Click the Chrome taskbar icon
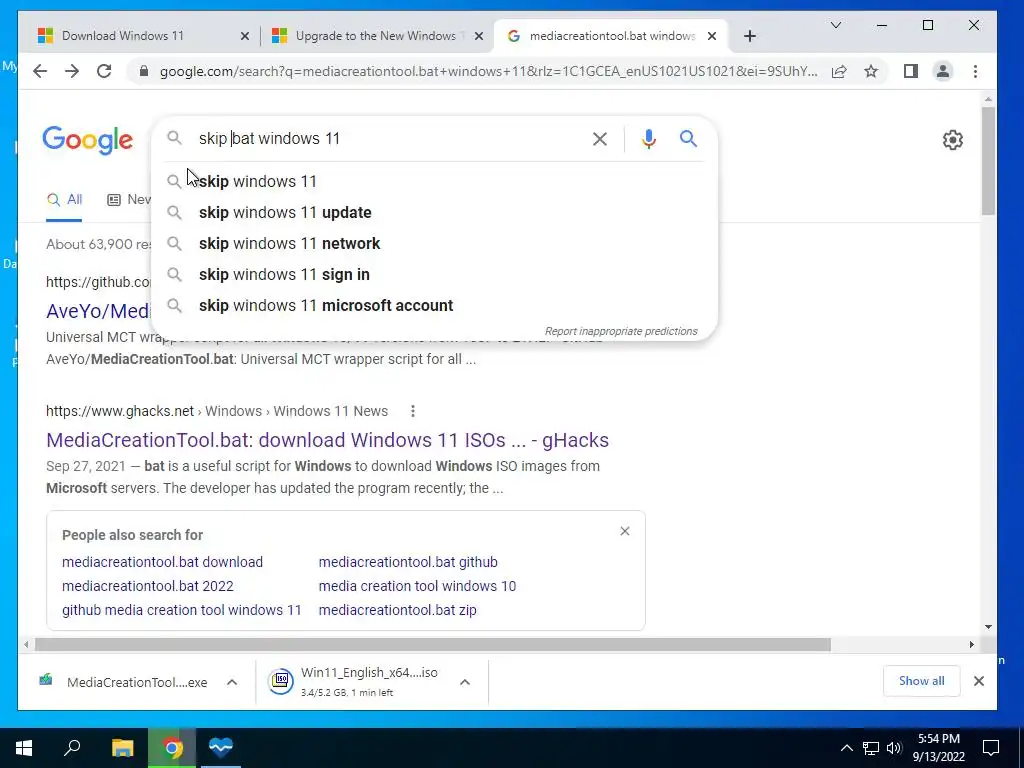This screenshot has width=1024, height=768. [172, 747]
